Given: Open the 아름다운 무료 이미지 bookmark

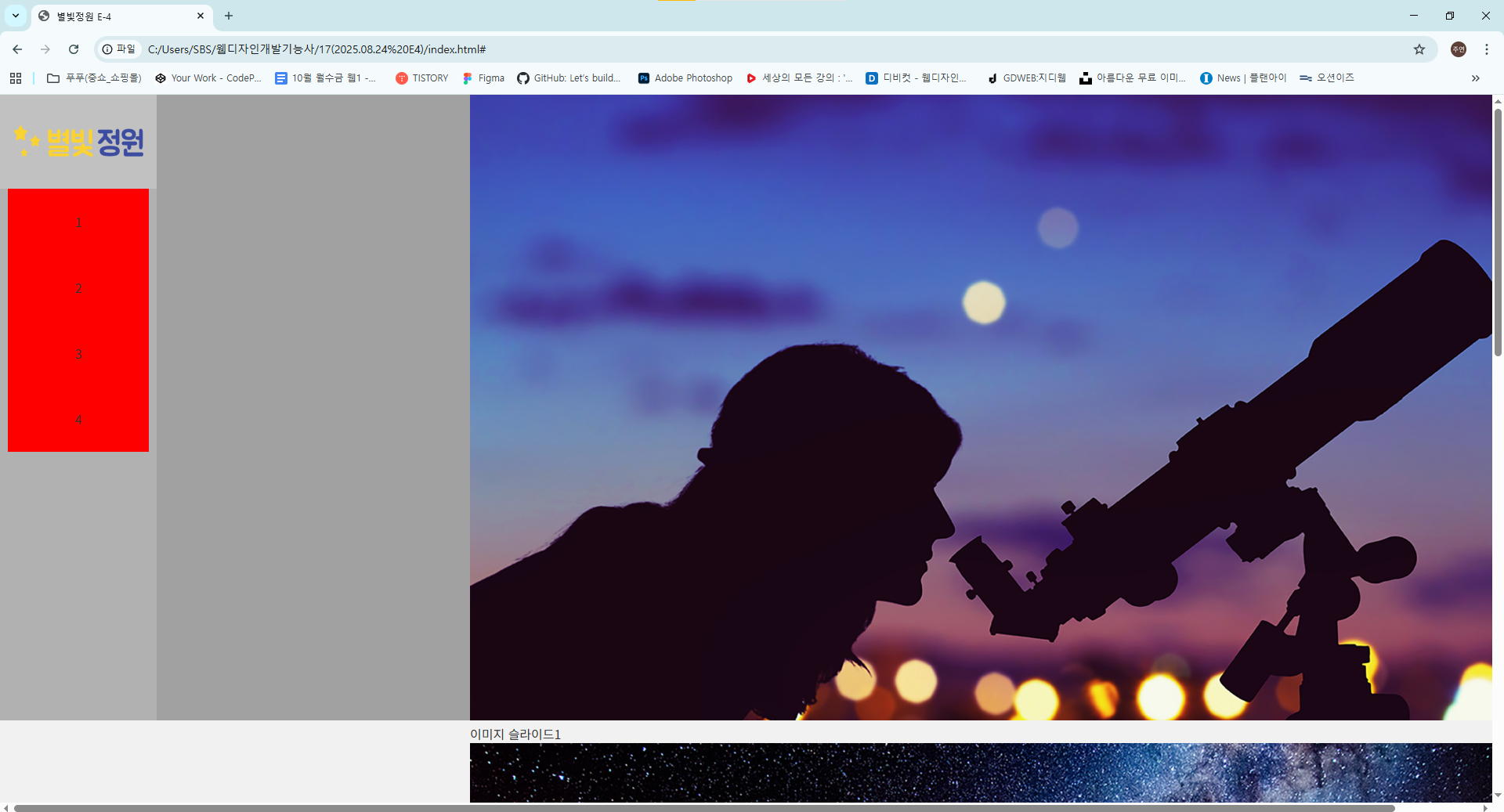Looking at the screenshot, I should [1133, 78].
